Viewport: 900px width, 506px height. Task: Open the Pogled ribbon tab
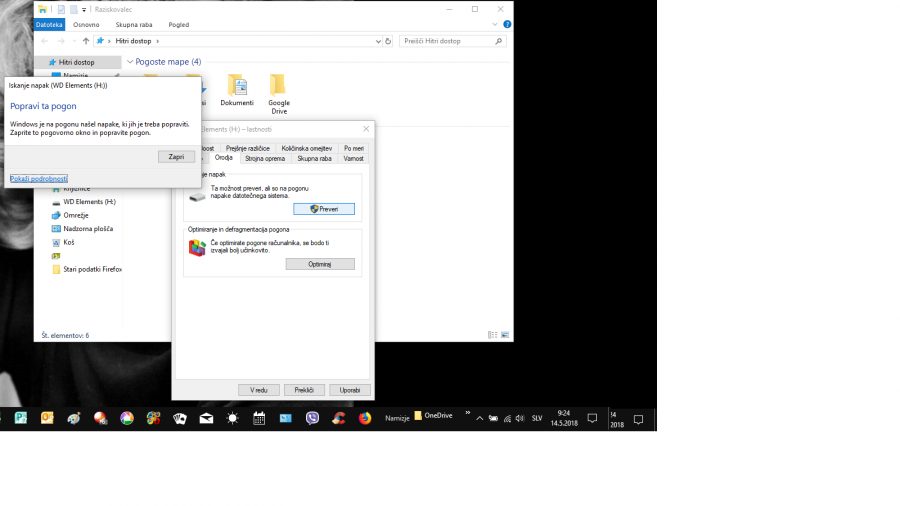tap(178, 24)
